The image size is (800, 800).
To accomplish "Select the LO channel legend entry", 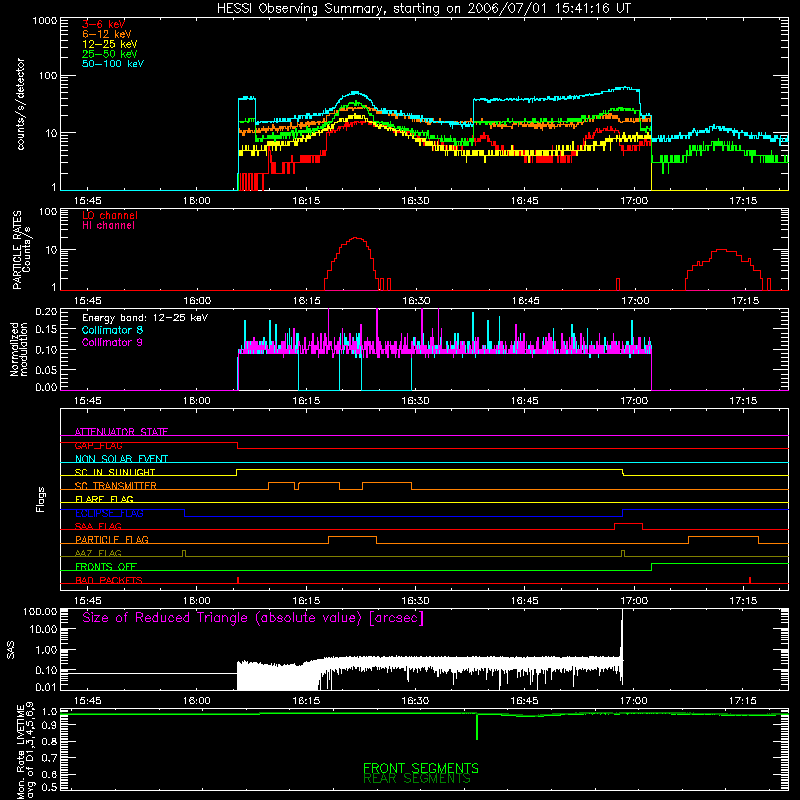I will (110, 215).
